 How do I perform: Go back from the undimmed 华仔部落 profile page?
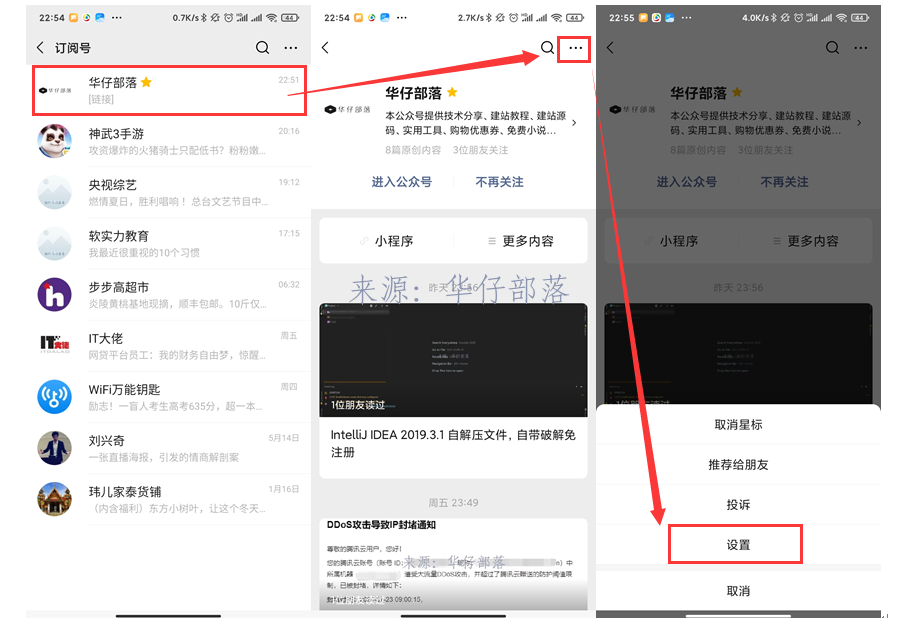[x=325, y=48]
